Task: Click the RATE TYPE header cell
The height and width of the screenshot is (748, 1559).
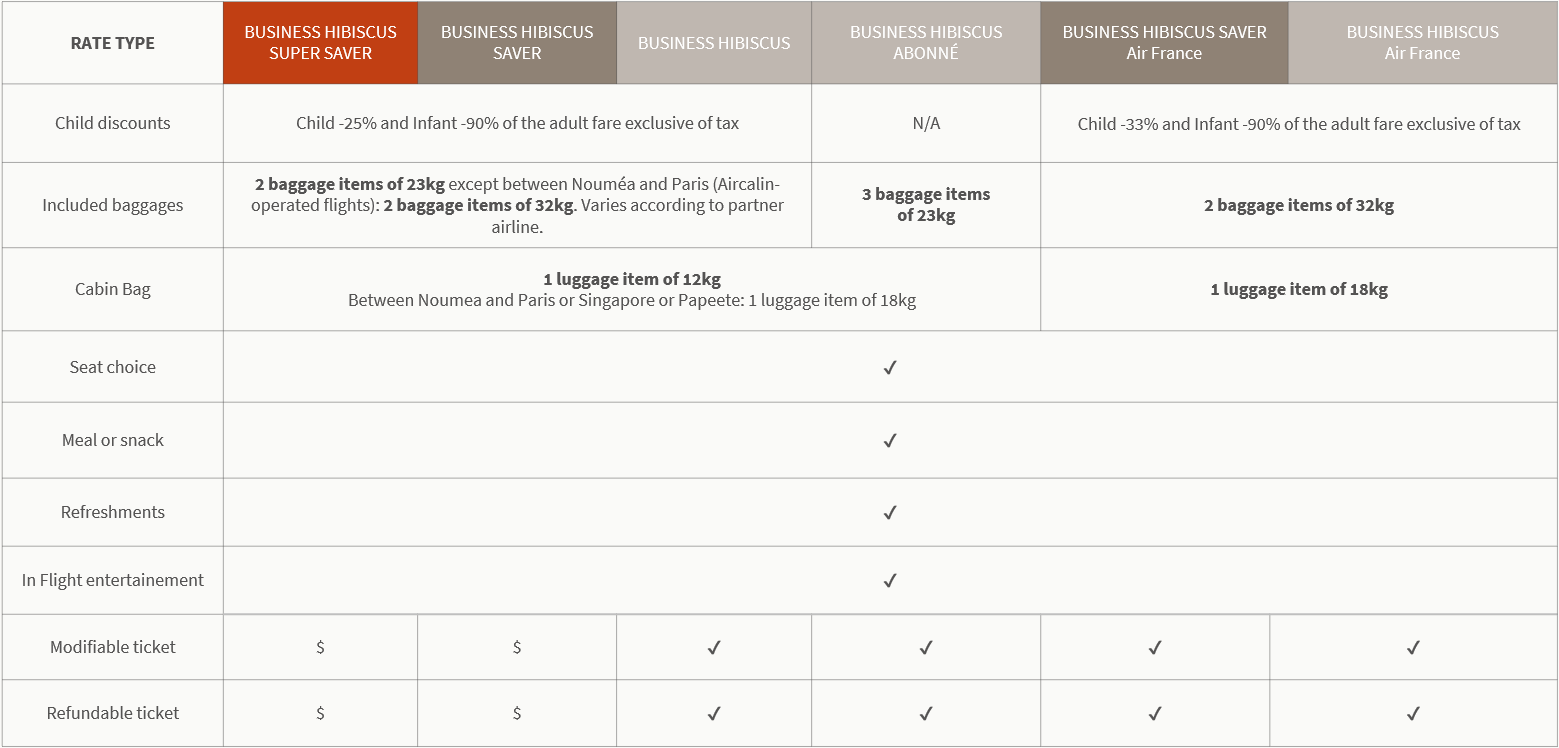Action: pos(112,43)
